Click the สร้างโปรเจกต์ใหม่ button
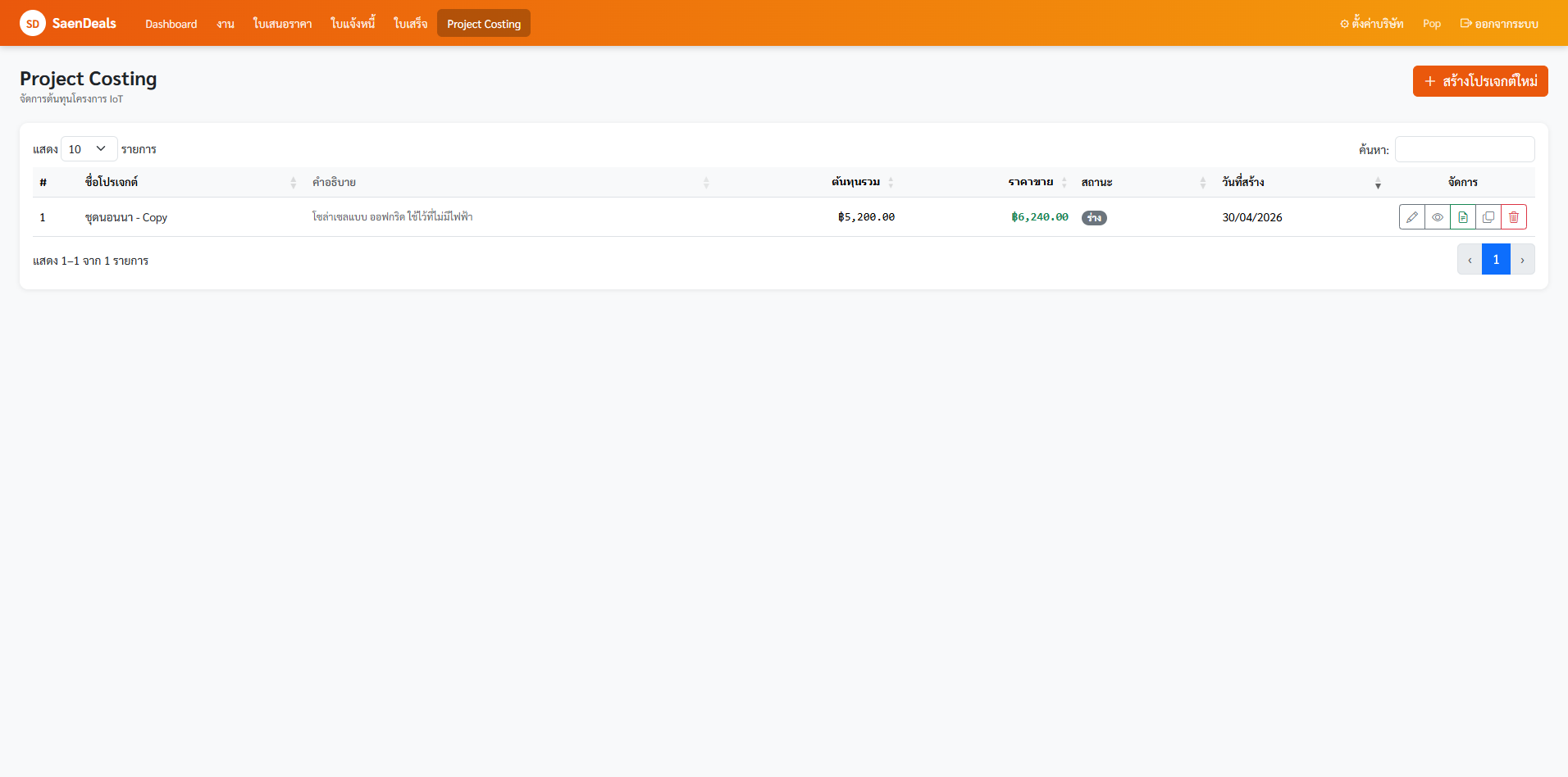The width and height of the screenshot is (1568, 777). coord(1480,81)
